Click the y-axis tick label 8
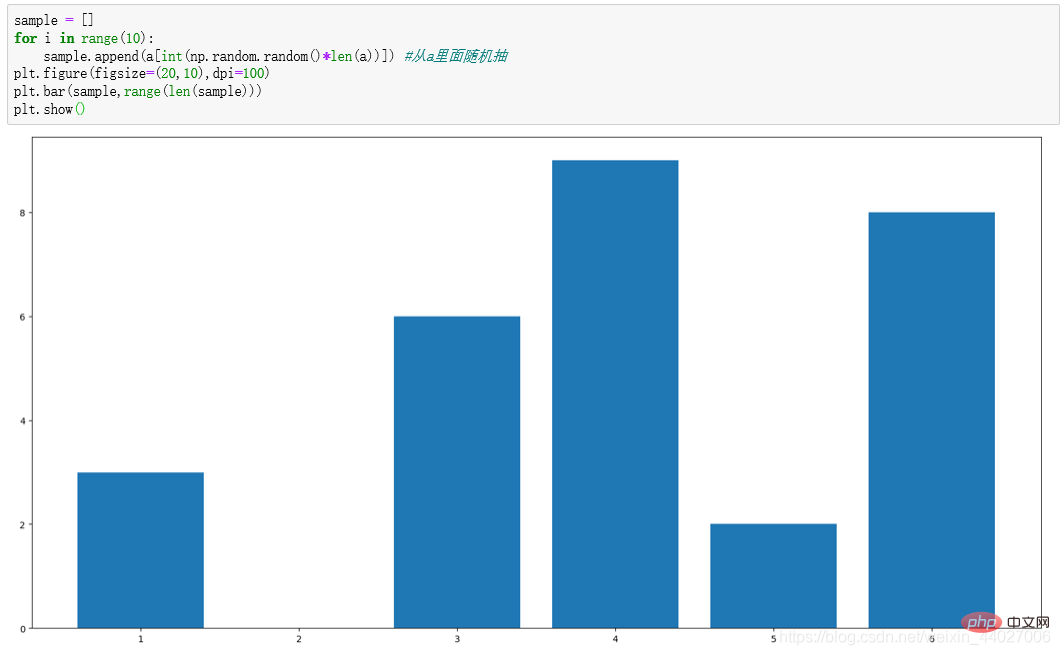 (21, 213)
